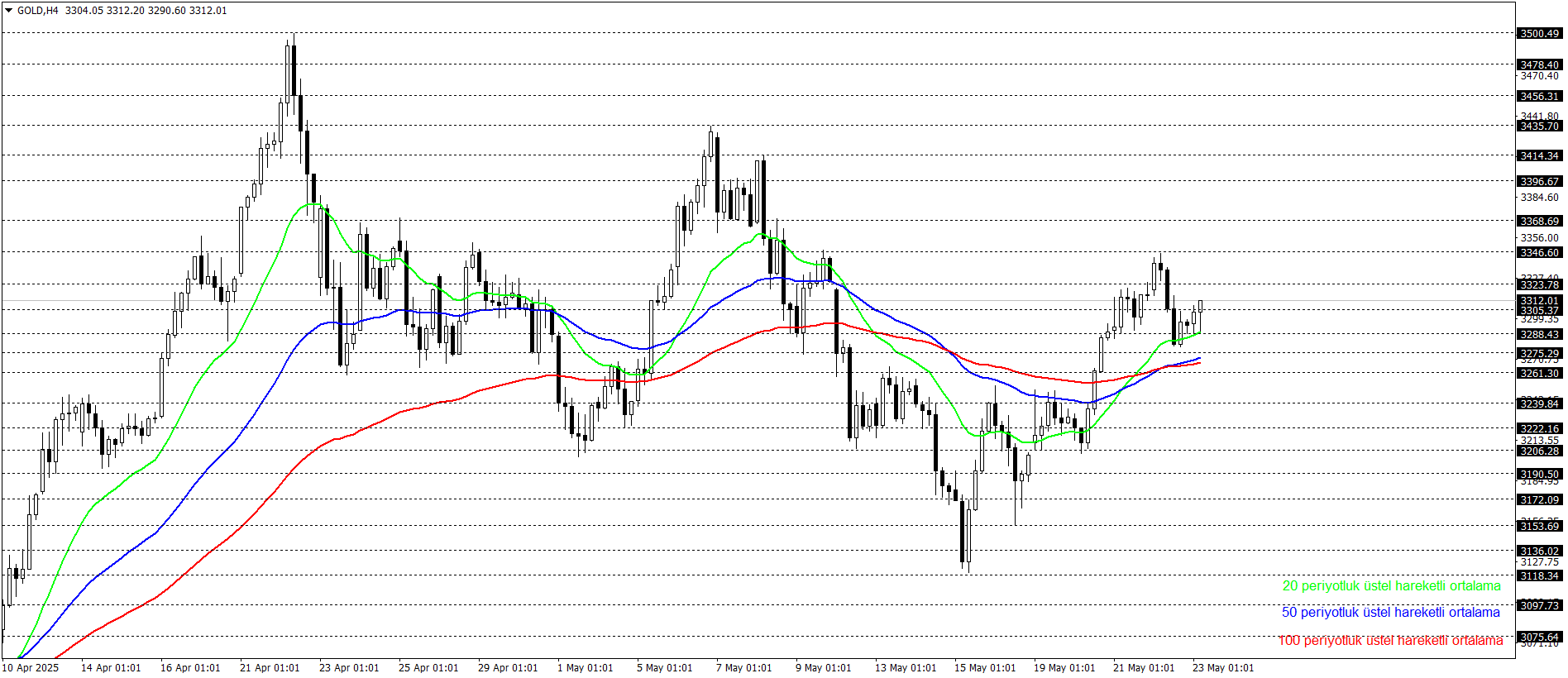Click the 7 May 01:01 date label
The width and height of the screenshot is (1568, 678).
pos(744,668)
